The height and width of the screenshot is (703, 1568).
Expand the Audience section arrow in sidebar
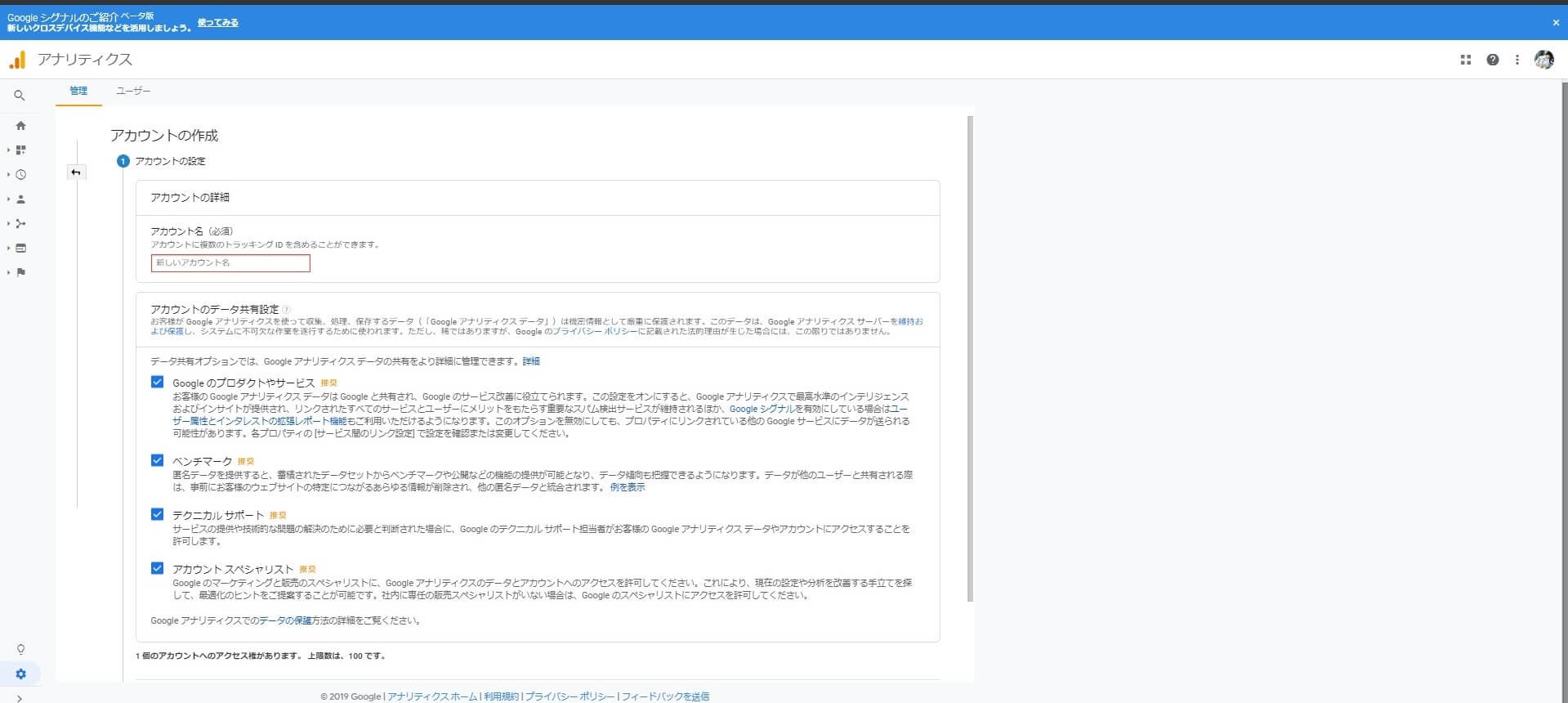(8, 199)
